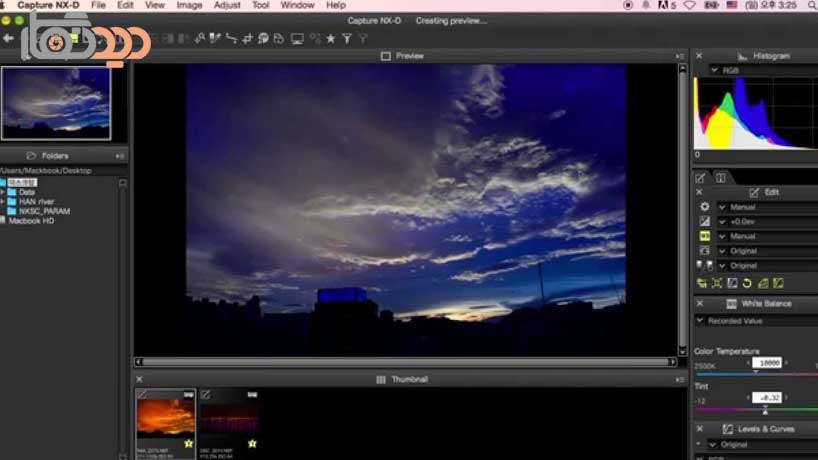818x460 pixels.
Task: Toggle the star on the orange sunset thumbnail
Action: click(188, 442)
